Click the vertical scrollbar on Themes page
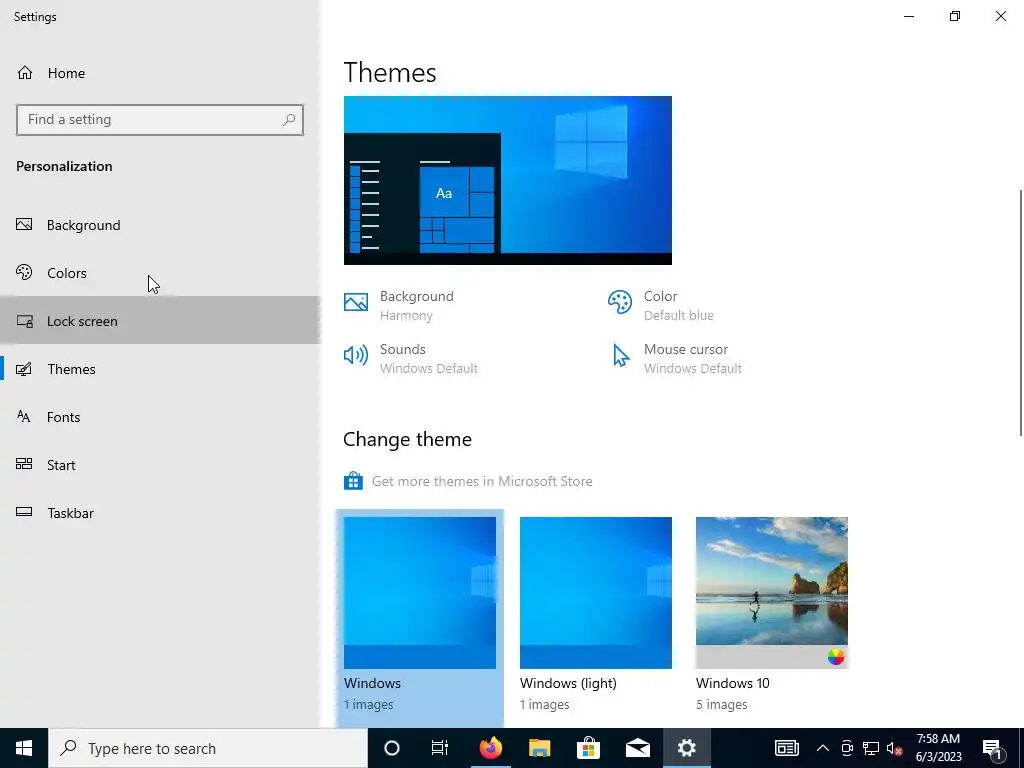 pos(1020,312)
